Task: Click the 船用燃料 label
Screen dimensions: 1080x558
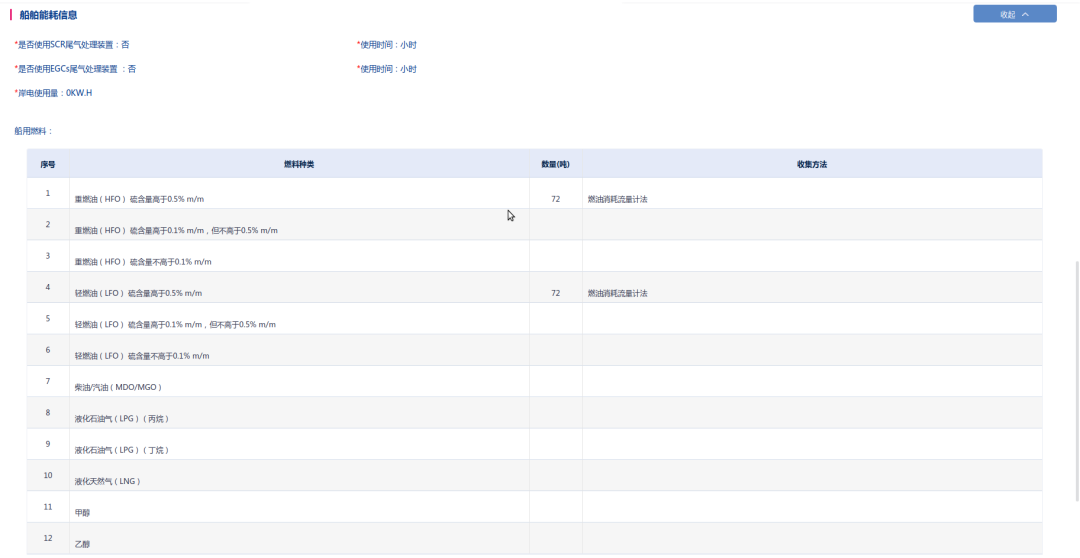Action: (x=34, y=131)
